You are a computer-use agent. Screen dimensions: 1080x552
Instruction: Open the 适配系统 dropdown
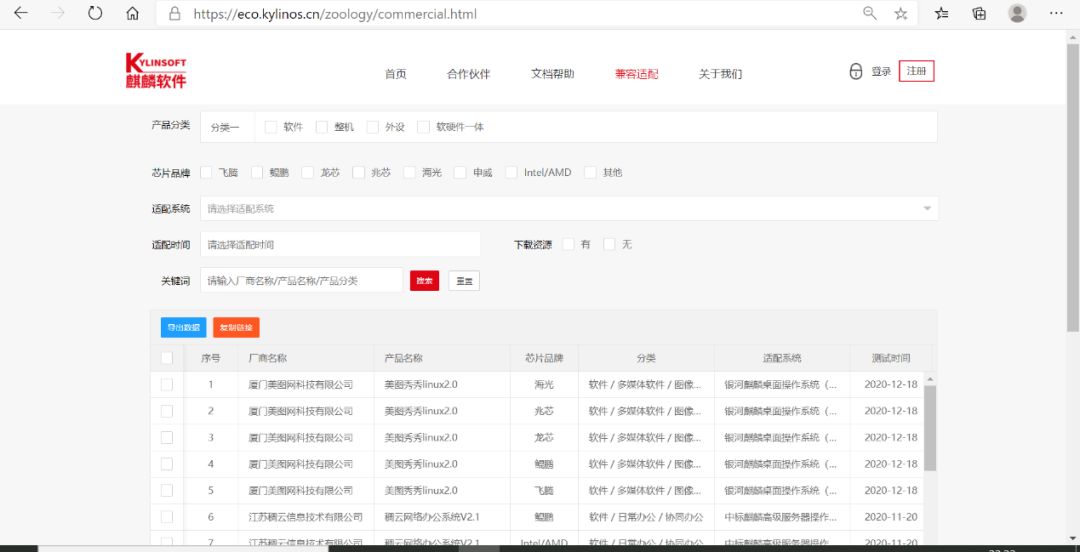pos(569,208)
